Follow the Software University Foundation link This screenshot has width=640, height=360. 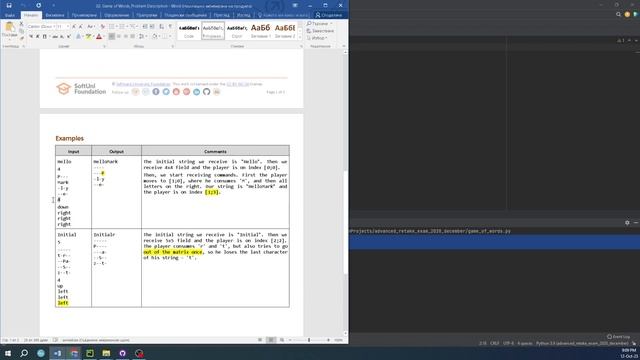(x=142, y=84)
